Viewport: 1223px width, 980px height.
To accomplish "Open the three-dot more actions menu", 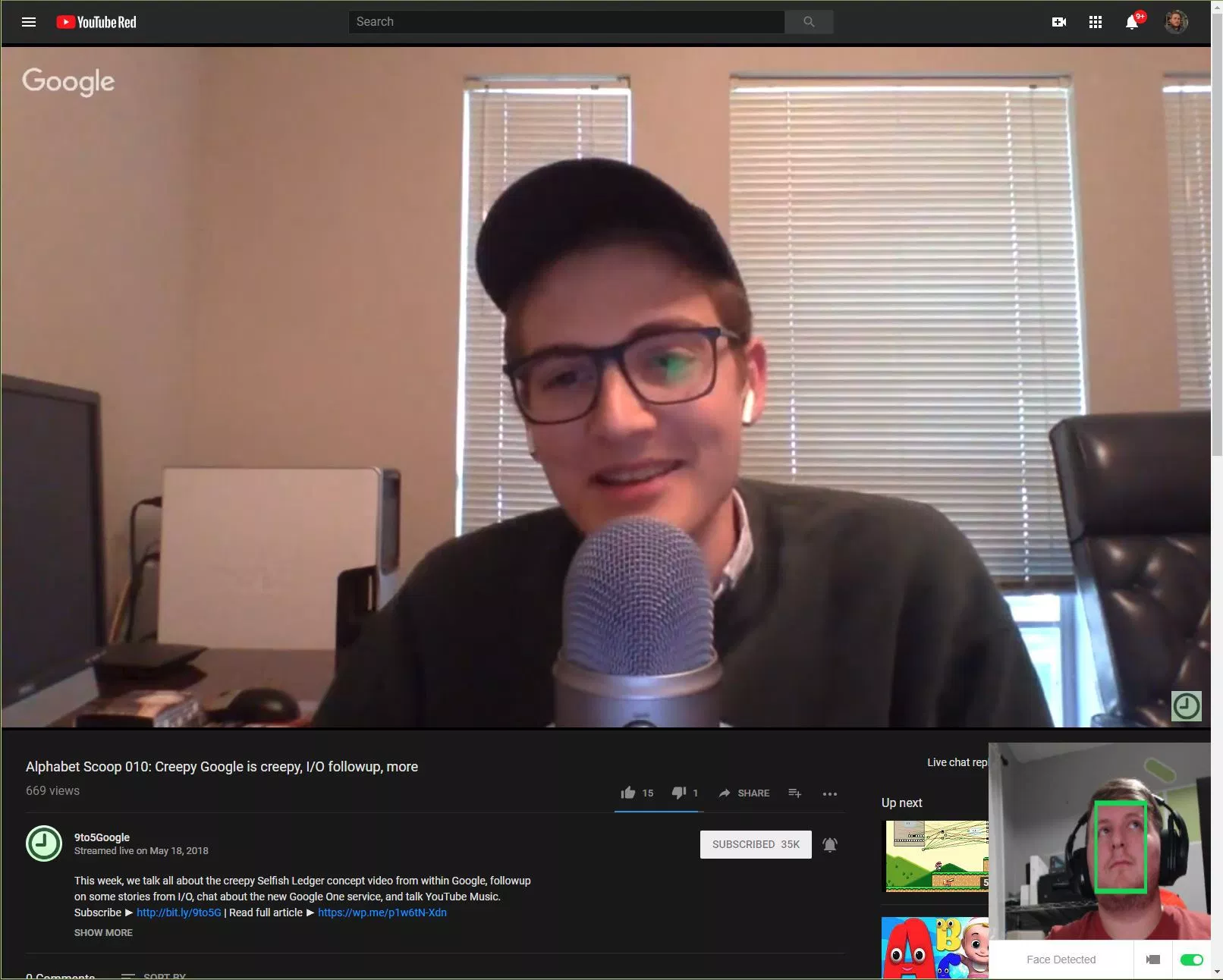I will point(830,793).
